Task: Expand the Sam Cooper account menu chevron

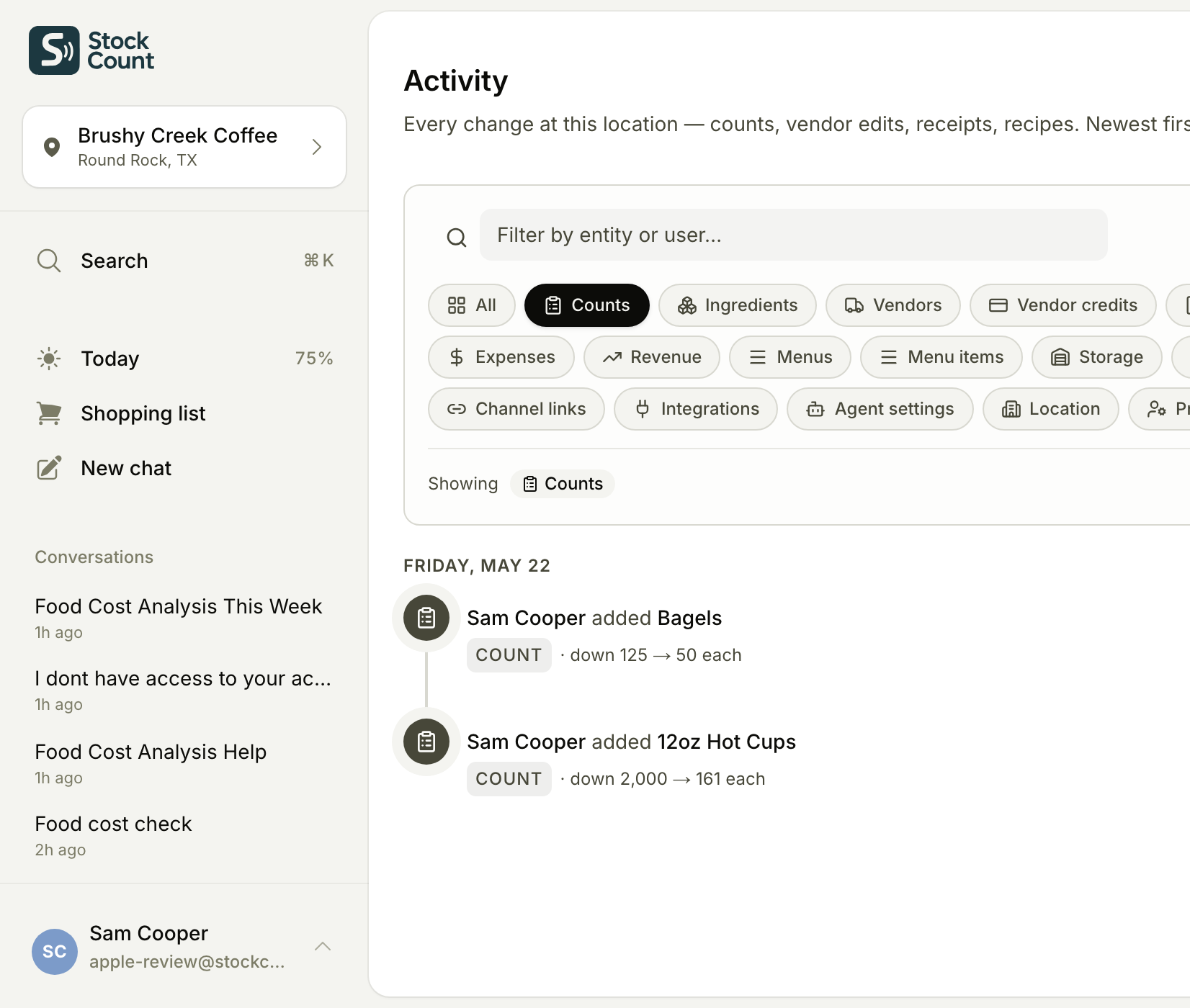Action: (323, 946)
